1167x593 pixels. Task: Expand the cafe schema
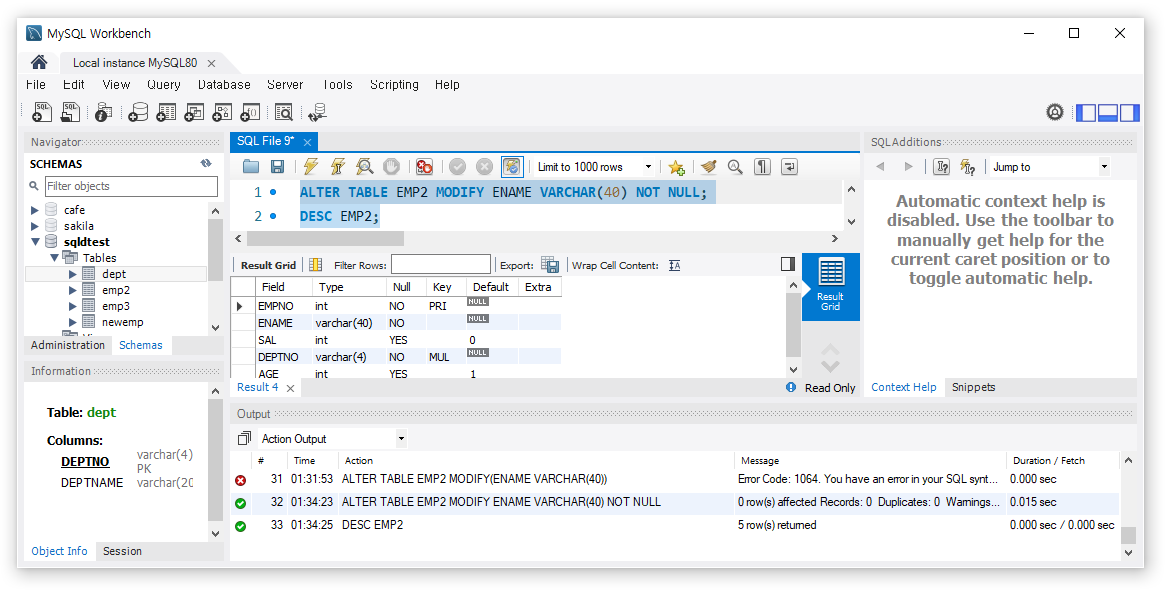(34, 210)
